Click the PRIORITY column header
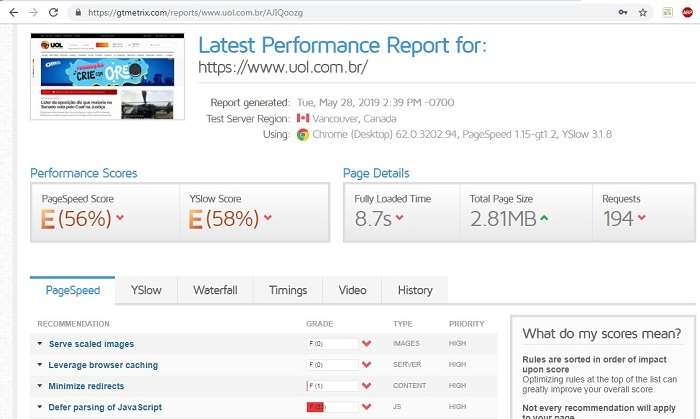This screenshot has width=700, height=419. coord(467,324)
